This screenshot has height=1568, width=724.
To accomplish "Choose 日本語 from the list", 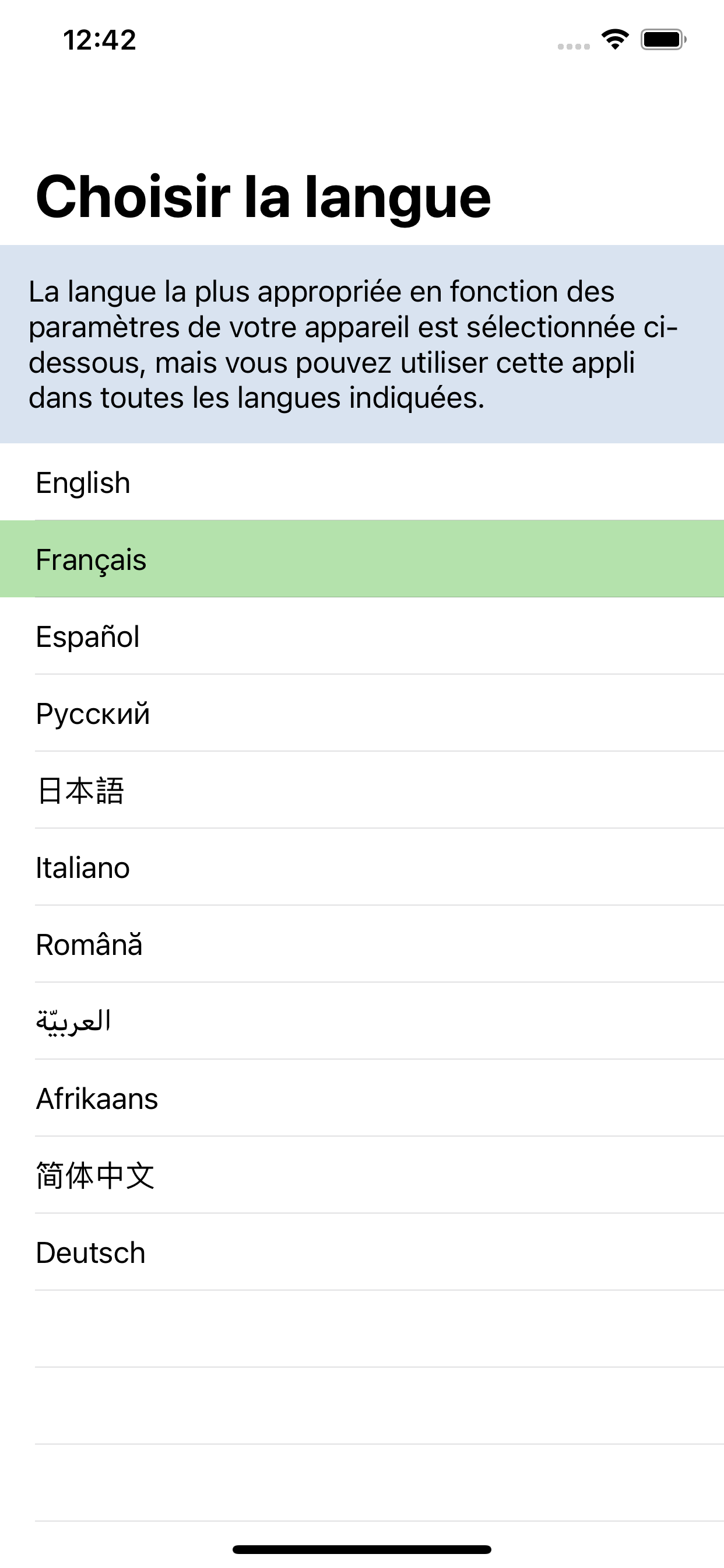I will click(362, 790).
